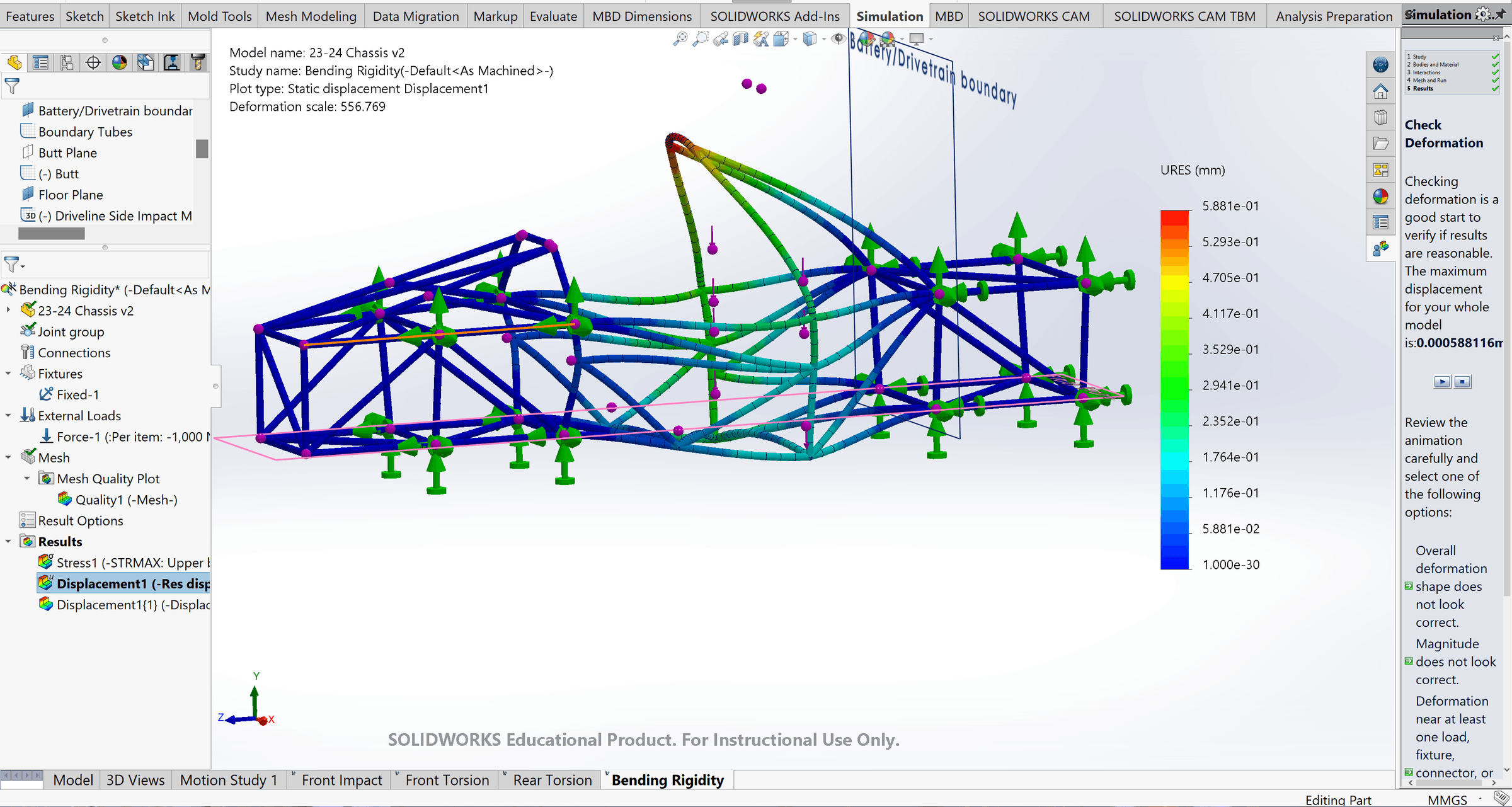Collapse the Results folder node
This screenshot has width=1512, height=807.
pos(8,541)
